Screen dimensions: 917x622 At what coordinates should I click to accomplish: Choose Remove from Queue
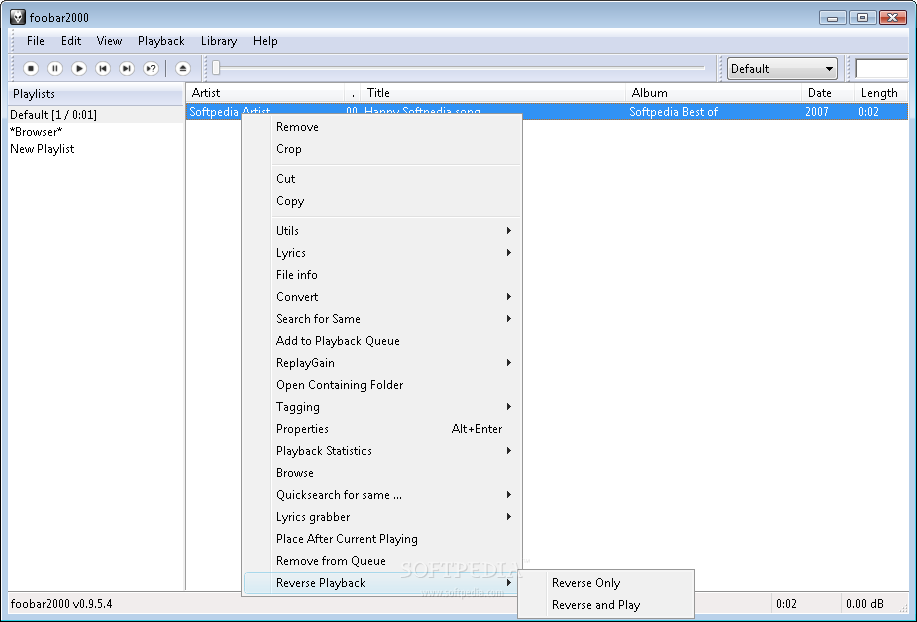[381, 561]
